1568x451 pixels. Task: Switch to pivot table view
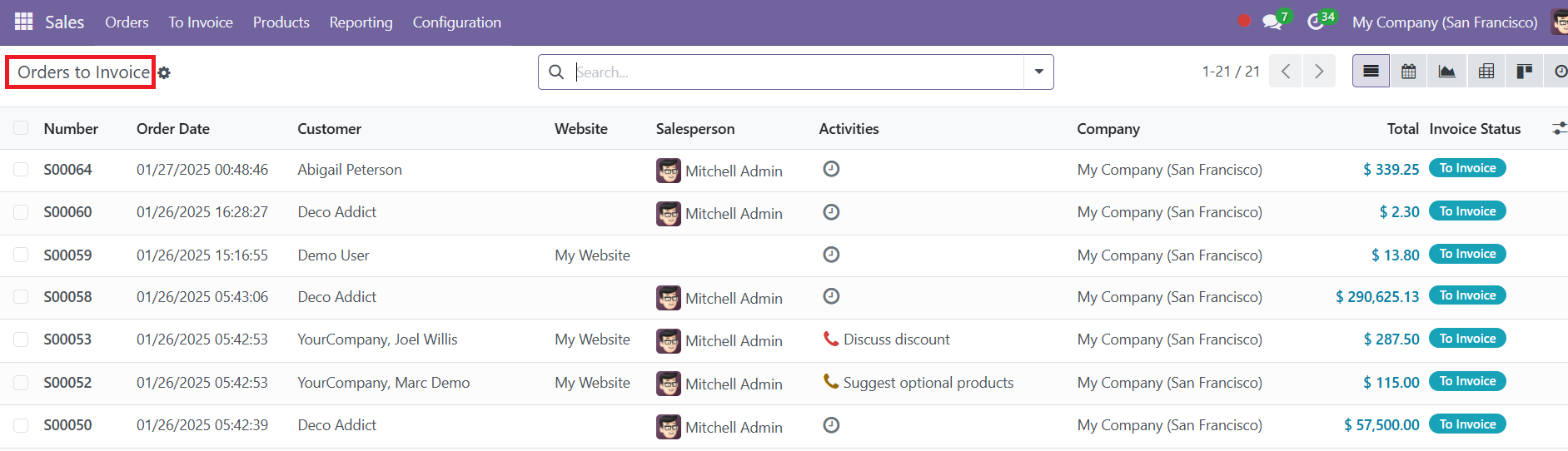point(1486,72)
